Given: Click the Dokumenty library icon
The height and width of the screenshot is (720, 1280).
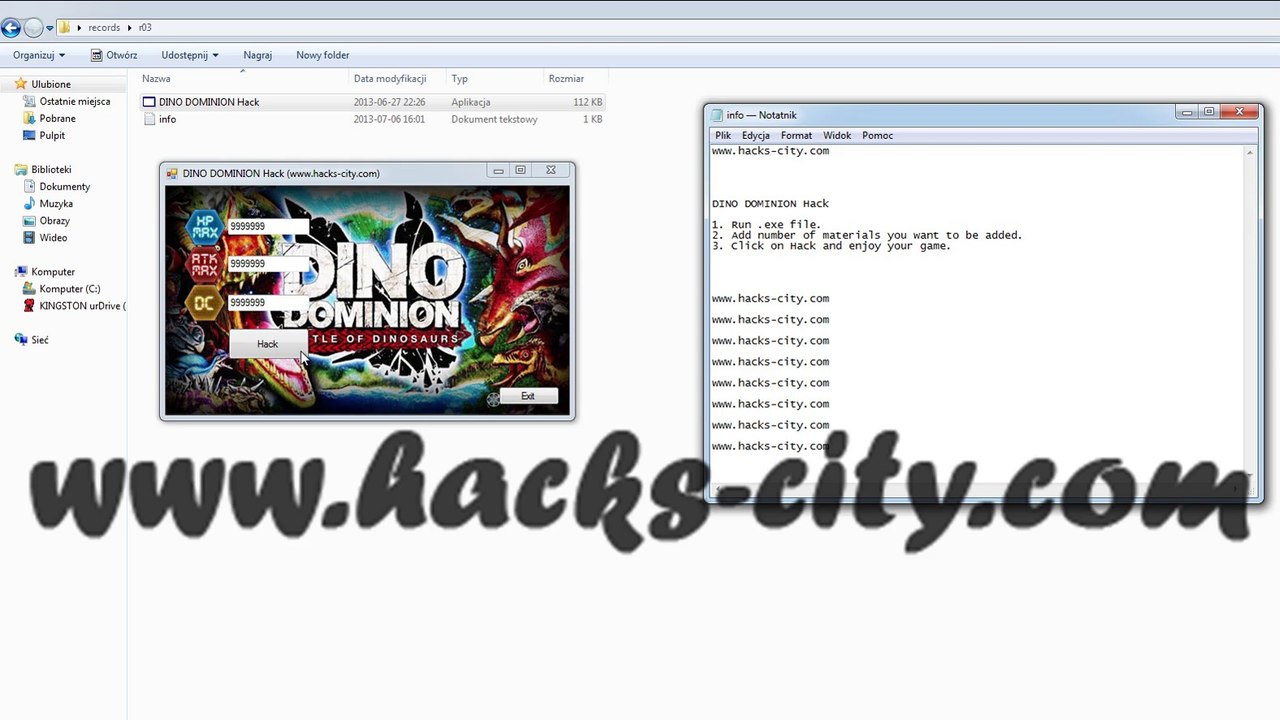Looking at the screenshot, I should [x=29, y=186].
